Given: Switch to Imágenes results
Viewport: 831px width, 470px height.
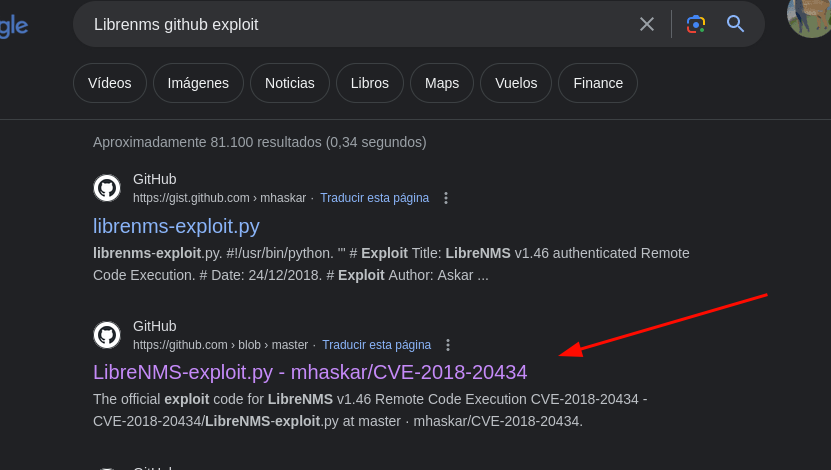Looking at the screenshot, I should pos(198,83).
